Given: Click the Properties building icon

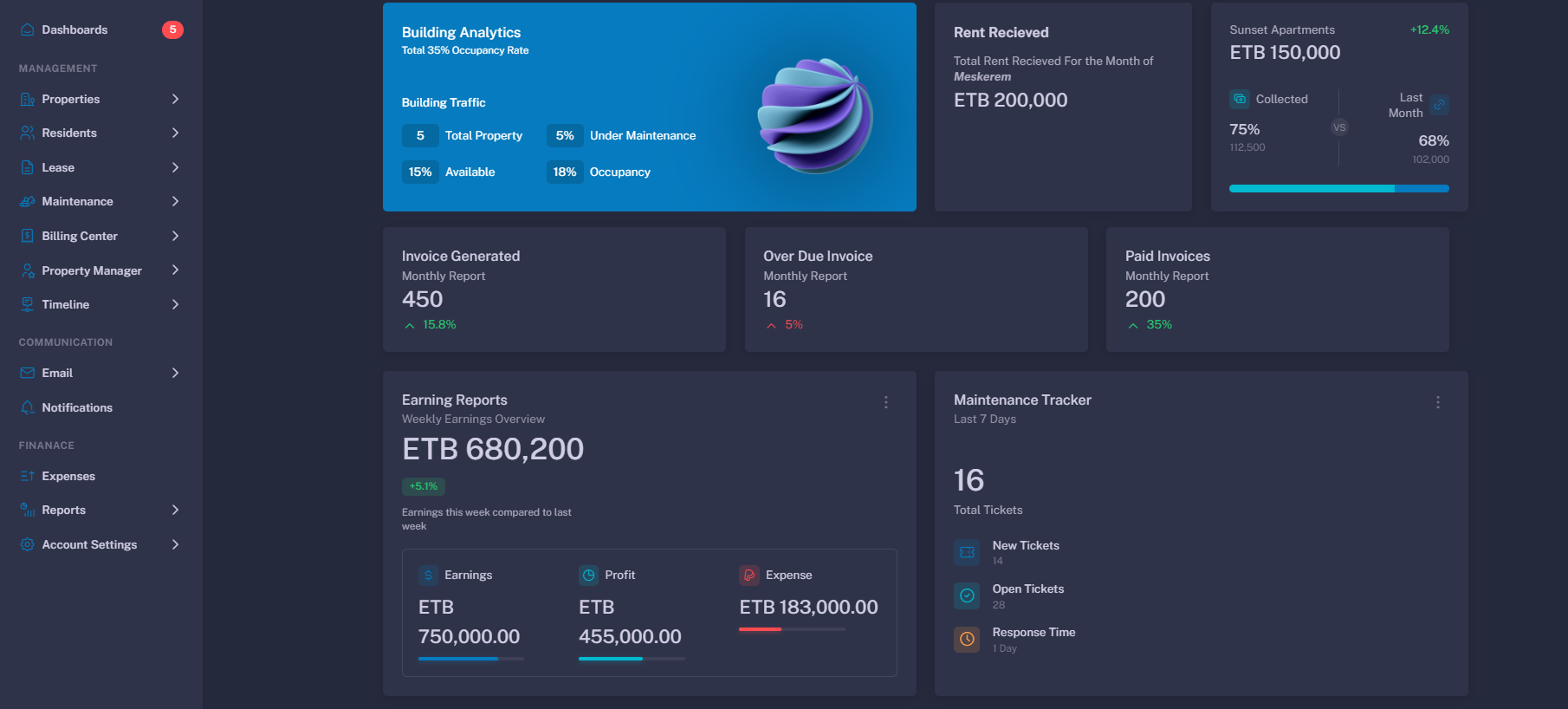Looking at the screenshot, I should (x=27, y=99).
